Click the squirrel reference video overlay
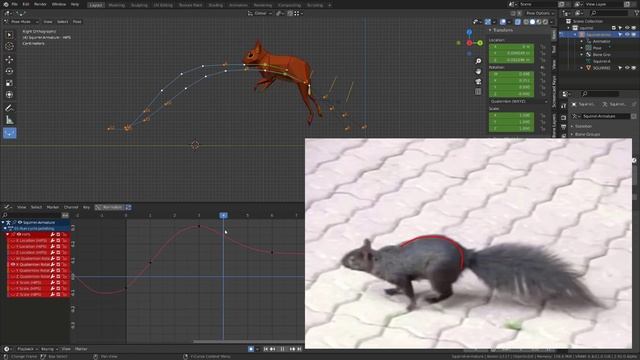The width and height of the screenshot is (640, 360). 468,243
